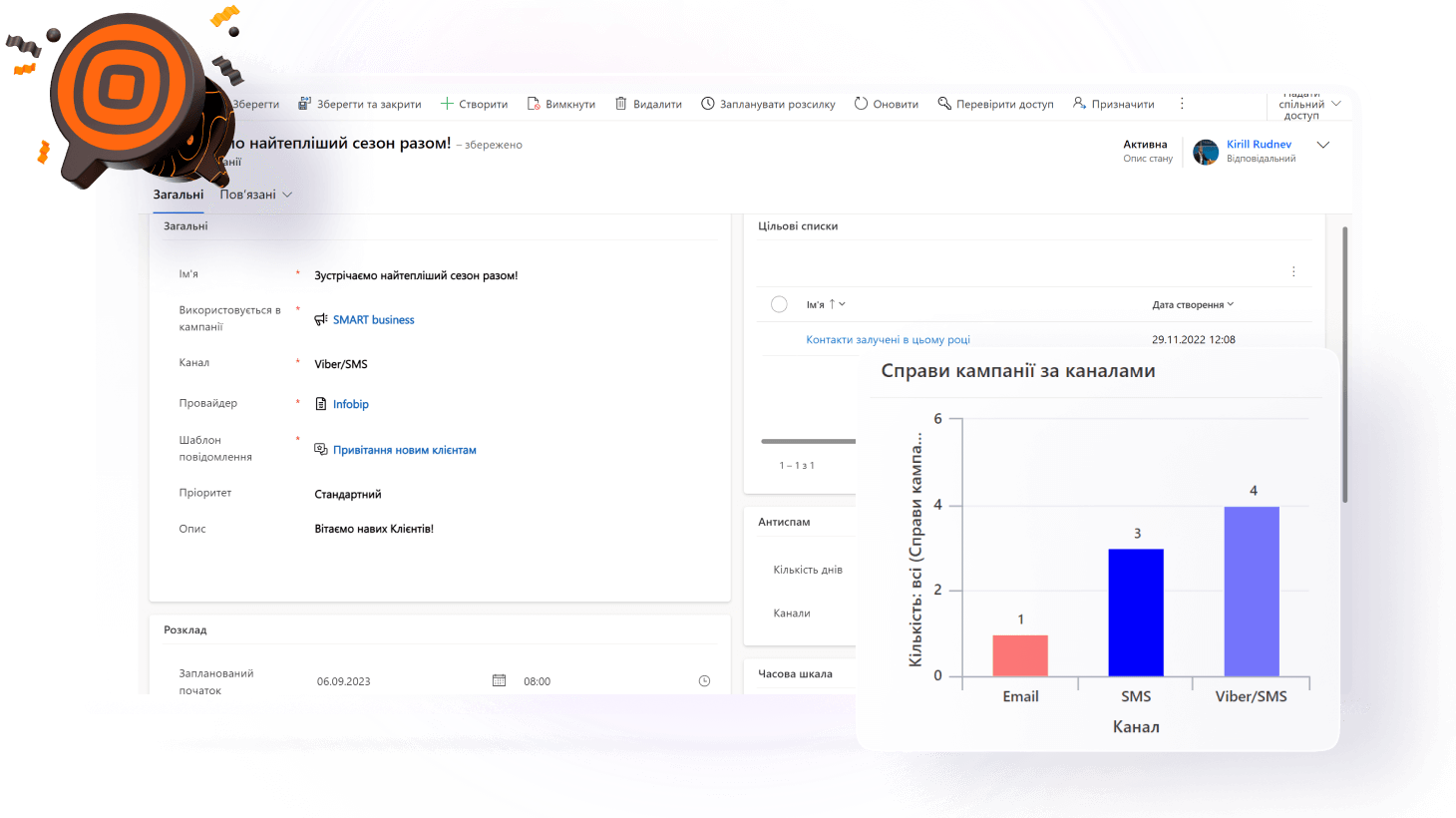Expand the Пов'язані tab dropdown
This screenshot has width=1456, height=818.
coord(287,195)
